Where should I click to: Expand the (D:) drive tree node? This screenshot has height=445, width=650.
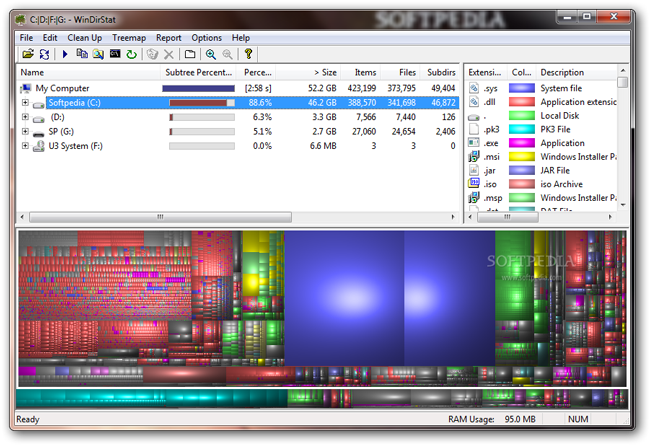pos(24,117)
